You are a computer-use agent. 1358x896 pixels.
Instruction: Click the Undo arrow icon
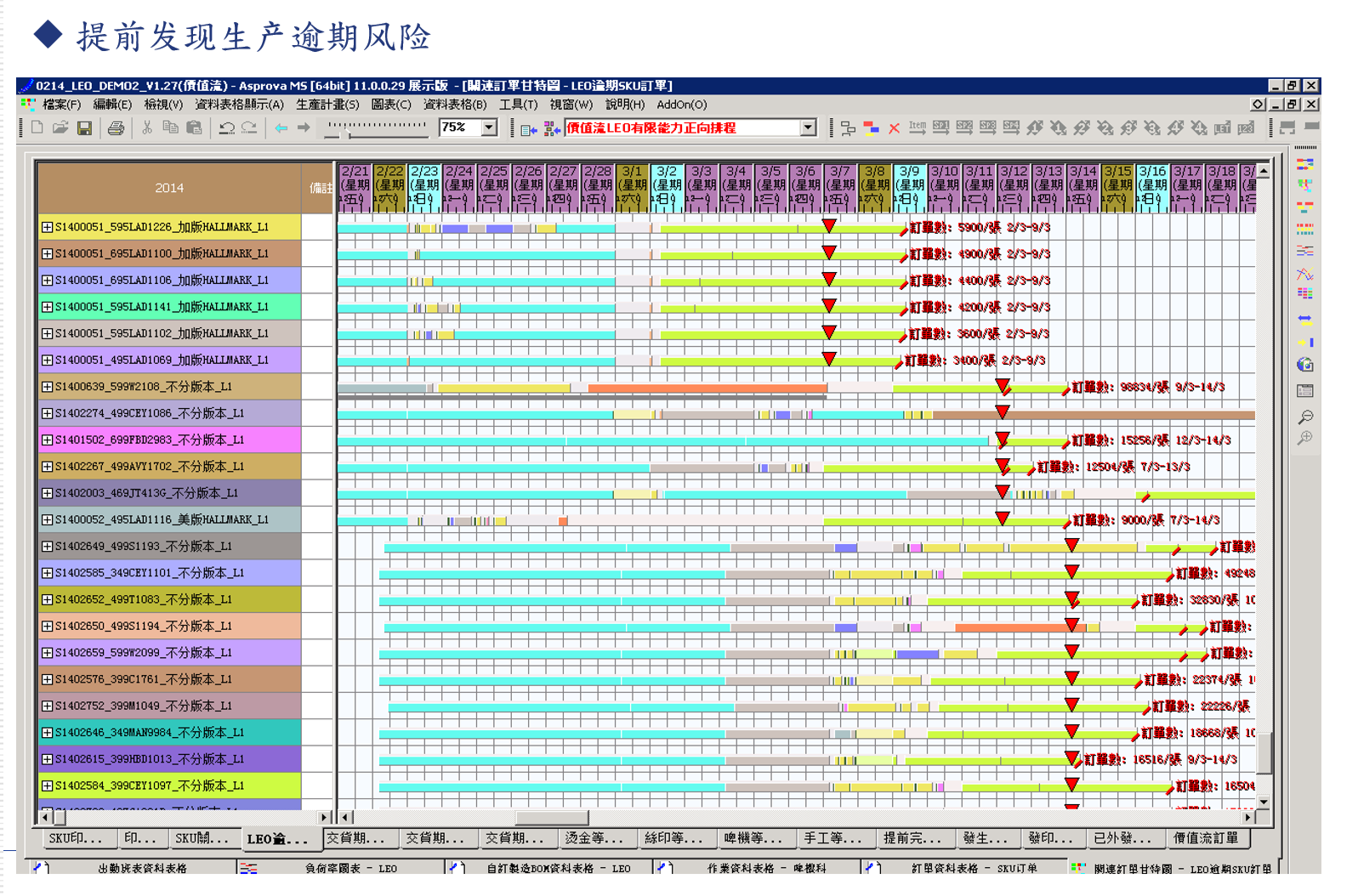(226, 128)
